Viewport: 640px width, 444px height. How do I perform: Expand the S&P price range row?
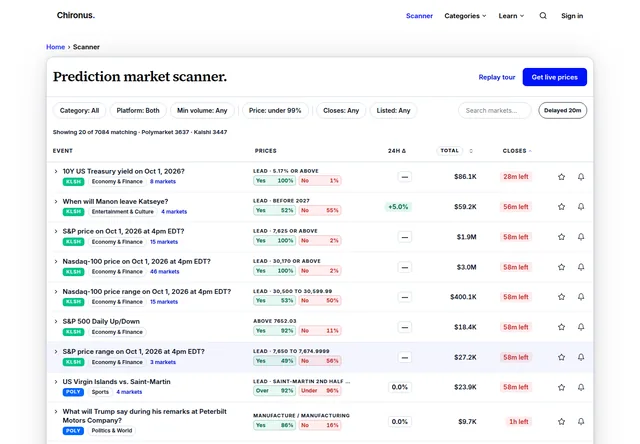click(56, 352)
